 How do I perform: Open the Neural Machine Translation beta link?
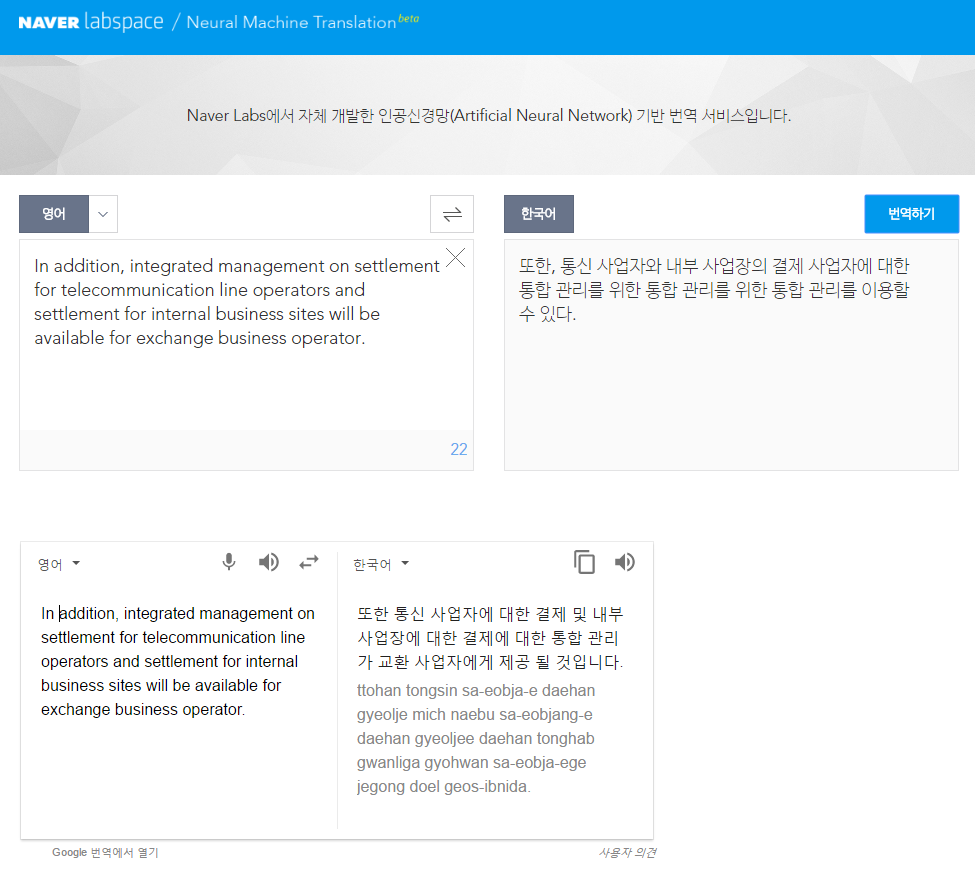coord(303,22)
